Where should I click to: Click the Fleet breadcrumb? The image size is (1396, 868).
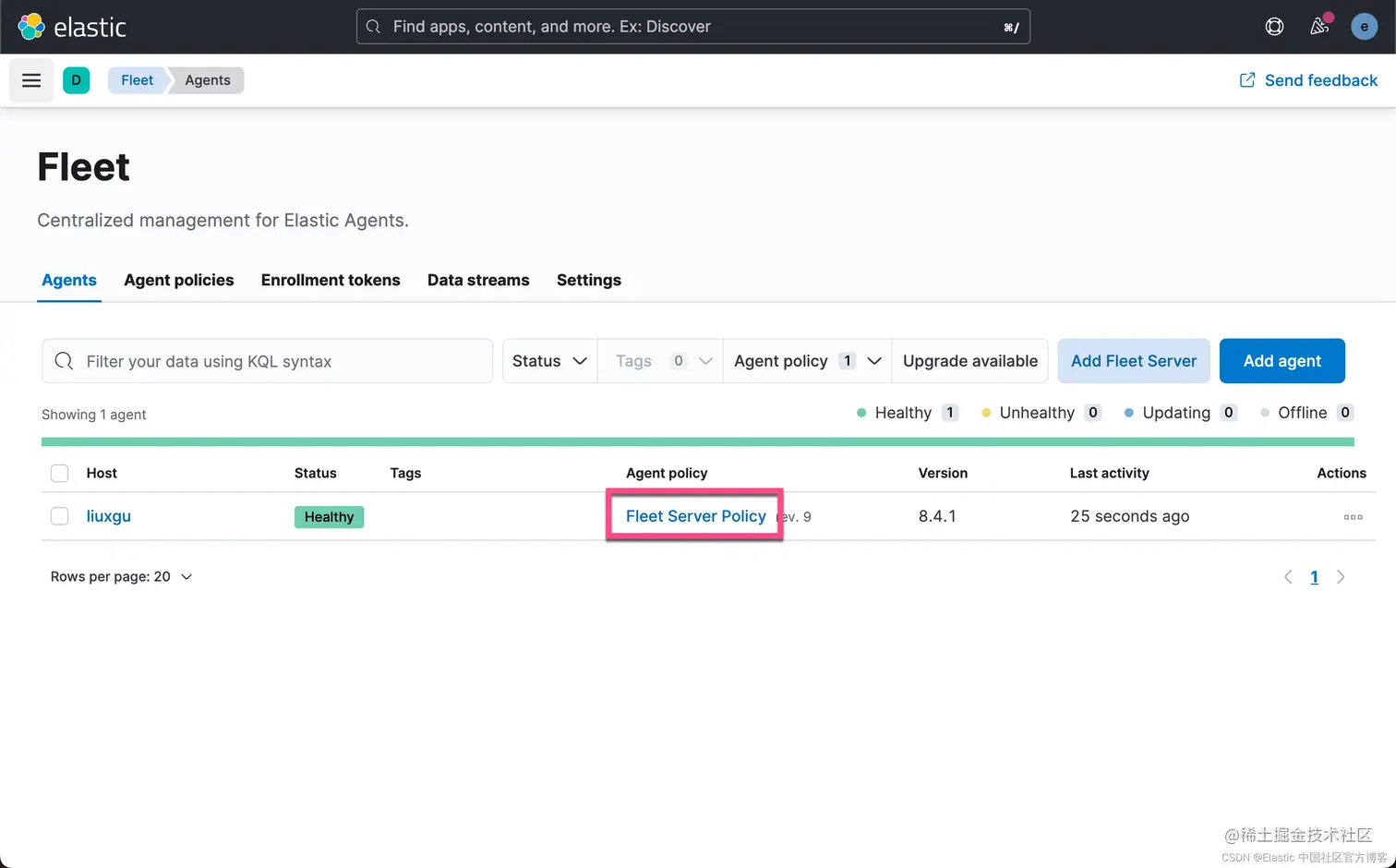click(137, 80)
